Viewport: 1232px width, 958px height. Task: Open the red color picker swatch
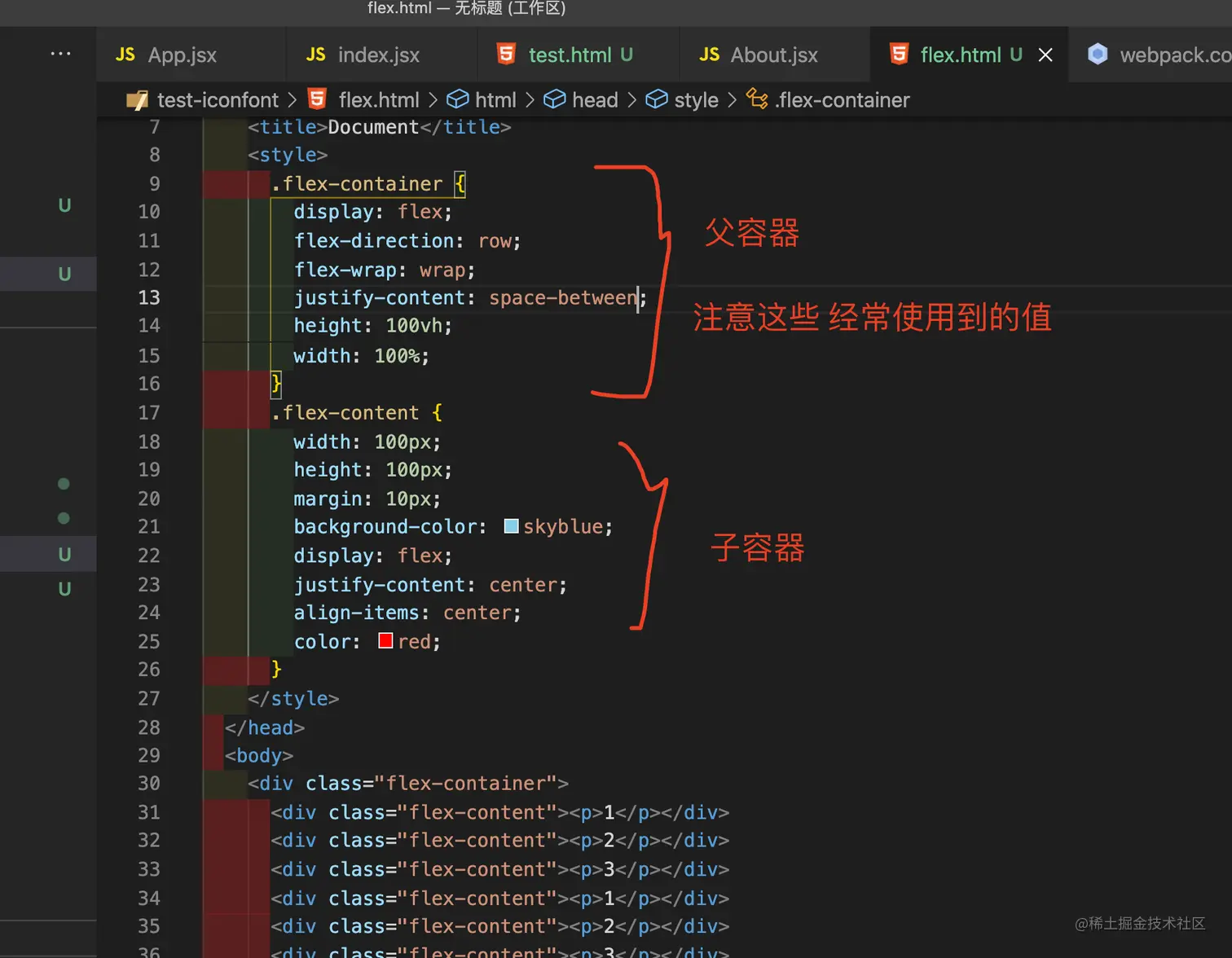pos(385,641)
